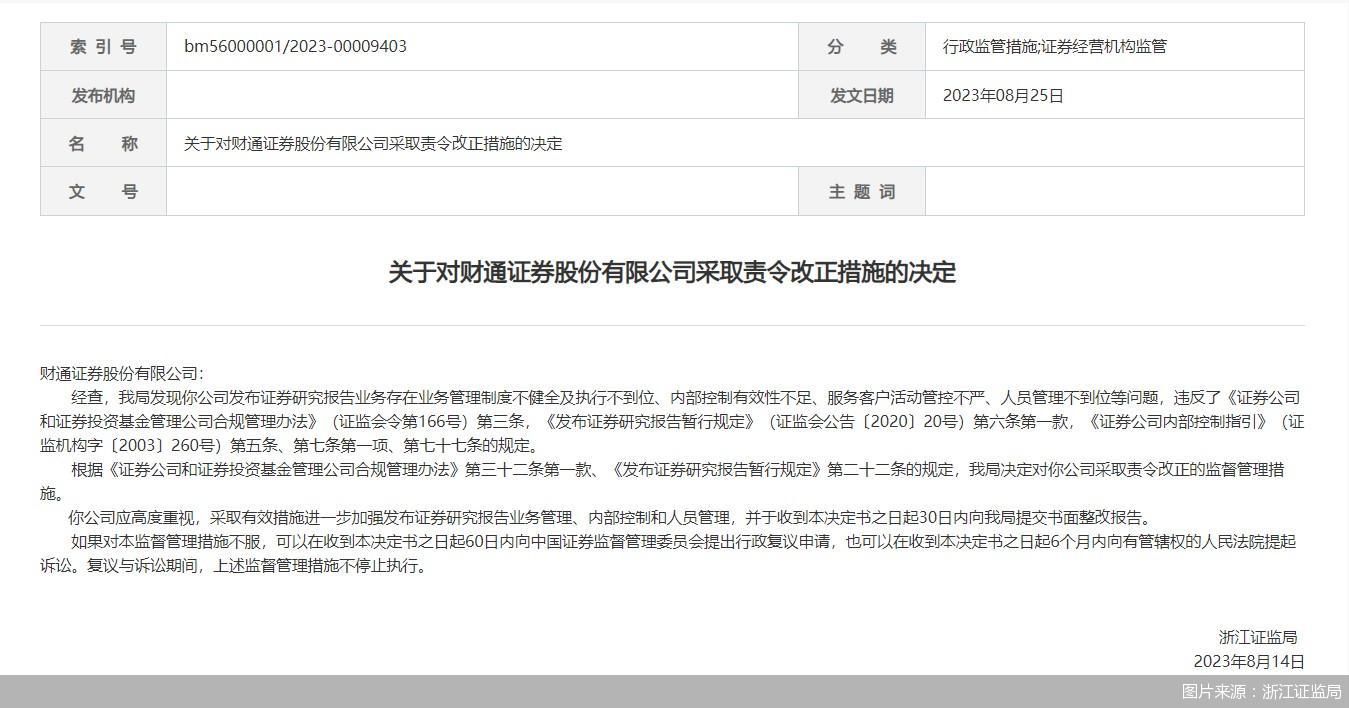Click paragraph beginning 你公司应高度重视
Image resolution: width=1349 pixels, height=708 pixels.
(610, 517)
